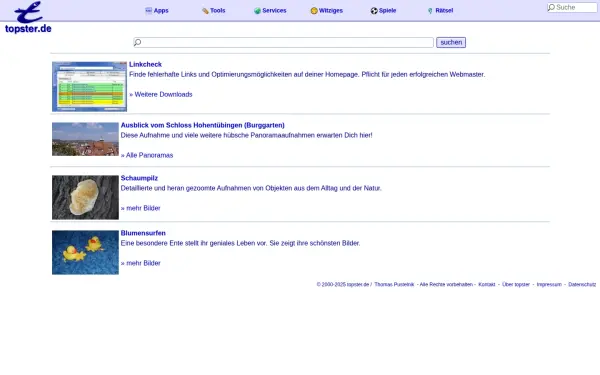The height and width of the screenshot is (375, 600).
Task: Click the large central search input
Action: pyautogui.click(x=283, y=42)
